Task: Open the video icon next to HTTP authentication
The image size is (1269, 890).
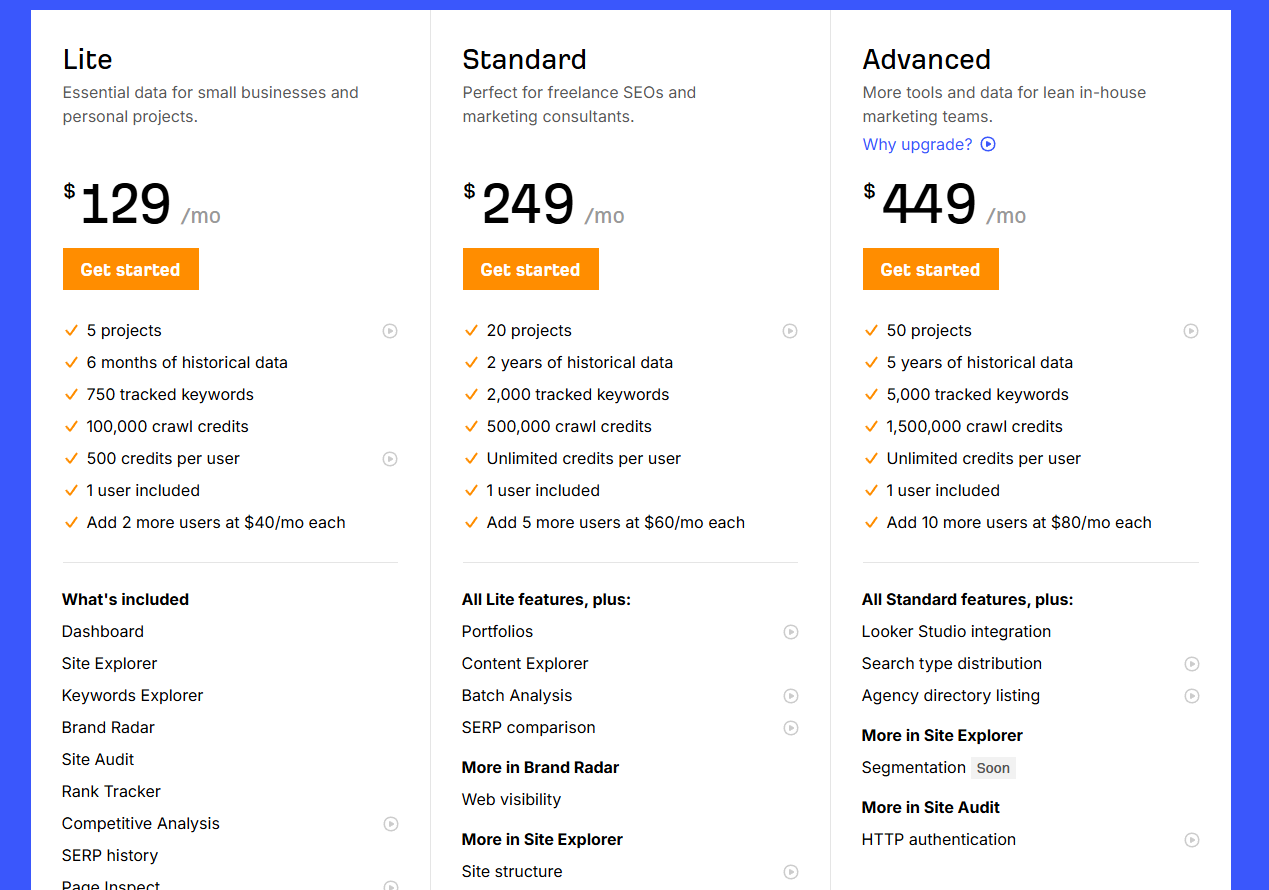Action: [1190, 840]
